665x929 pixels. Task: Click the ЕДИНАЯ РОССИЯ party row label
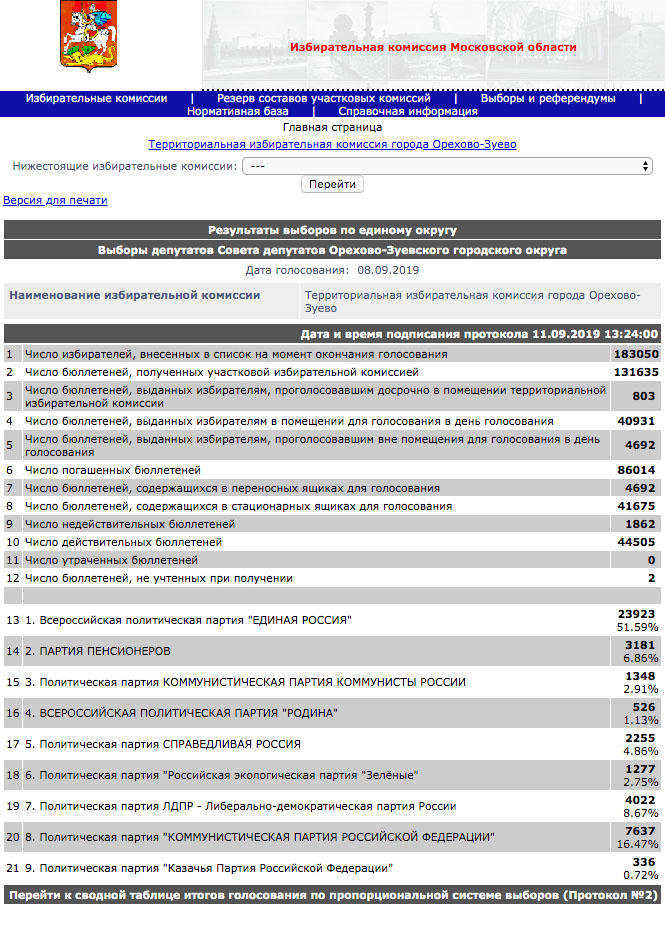(188, 620)
